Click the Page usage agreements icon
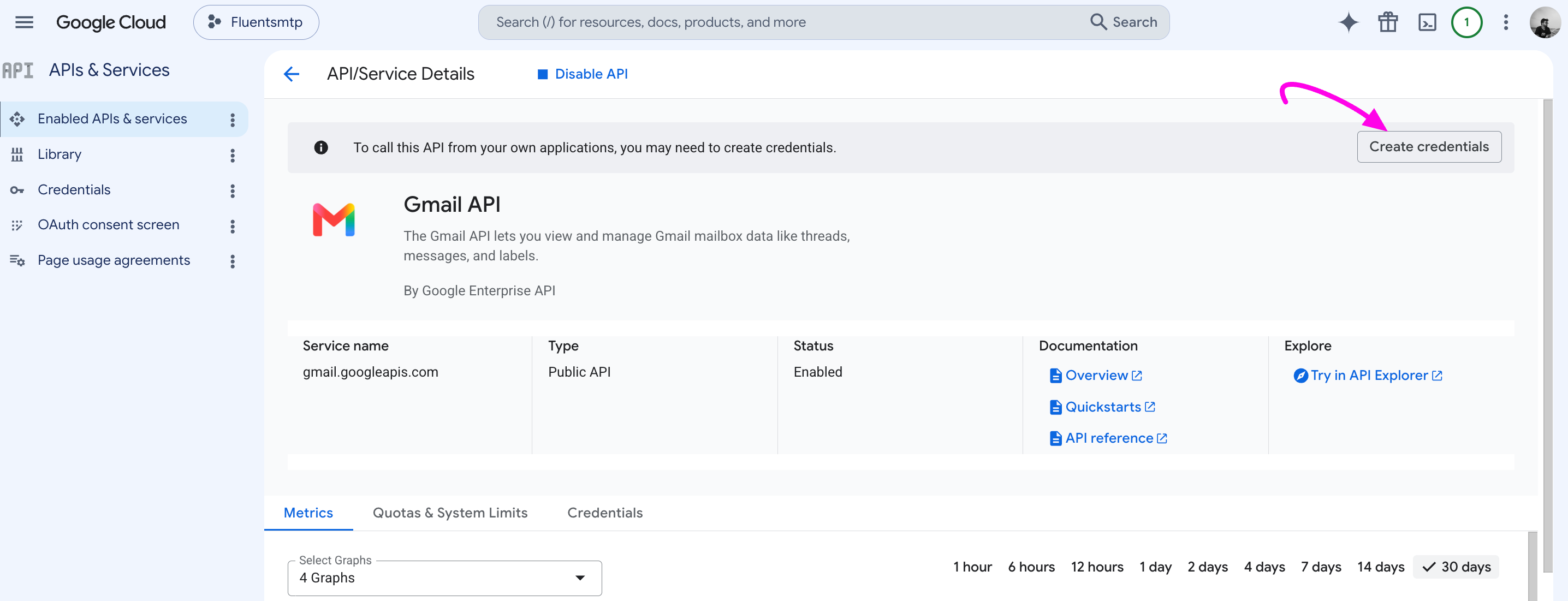Screen dimensions: 1568x601 pos(17,261)
